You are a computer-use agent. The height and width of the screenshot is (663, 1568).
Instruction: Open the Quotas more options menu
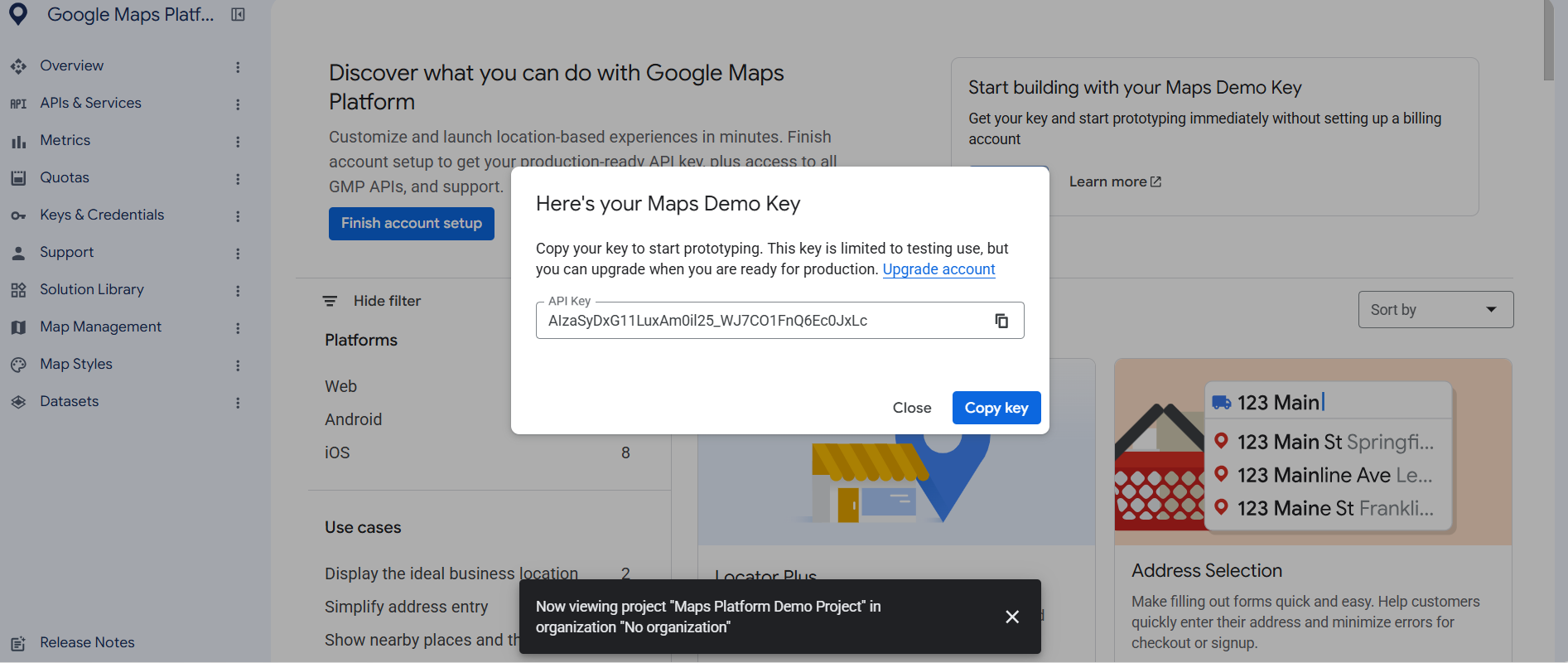238,179
